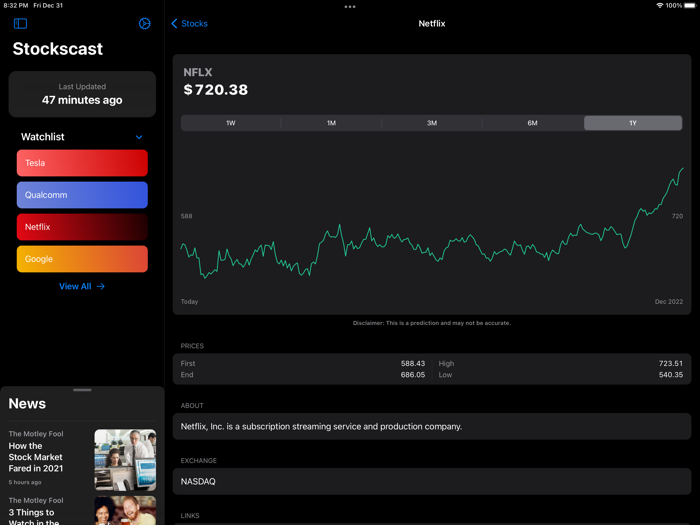Click the 8:32 PM clock
This screenshot has height=525, width=700.
point(16,5)
